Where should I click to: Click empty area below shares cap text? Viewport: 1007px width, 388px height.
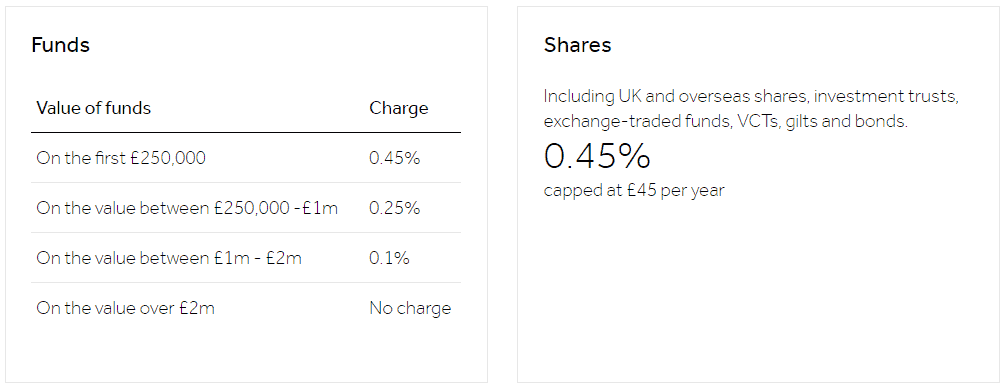(758, 289)
